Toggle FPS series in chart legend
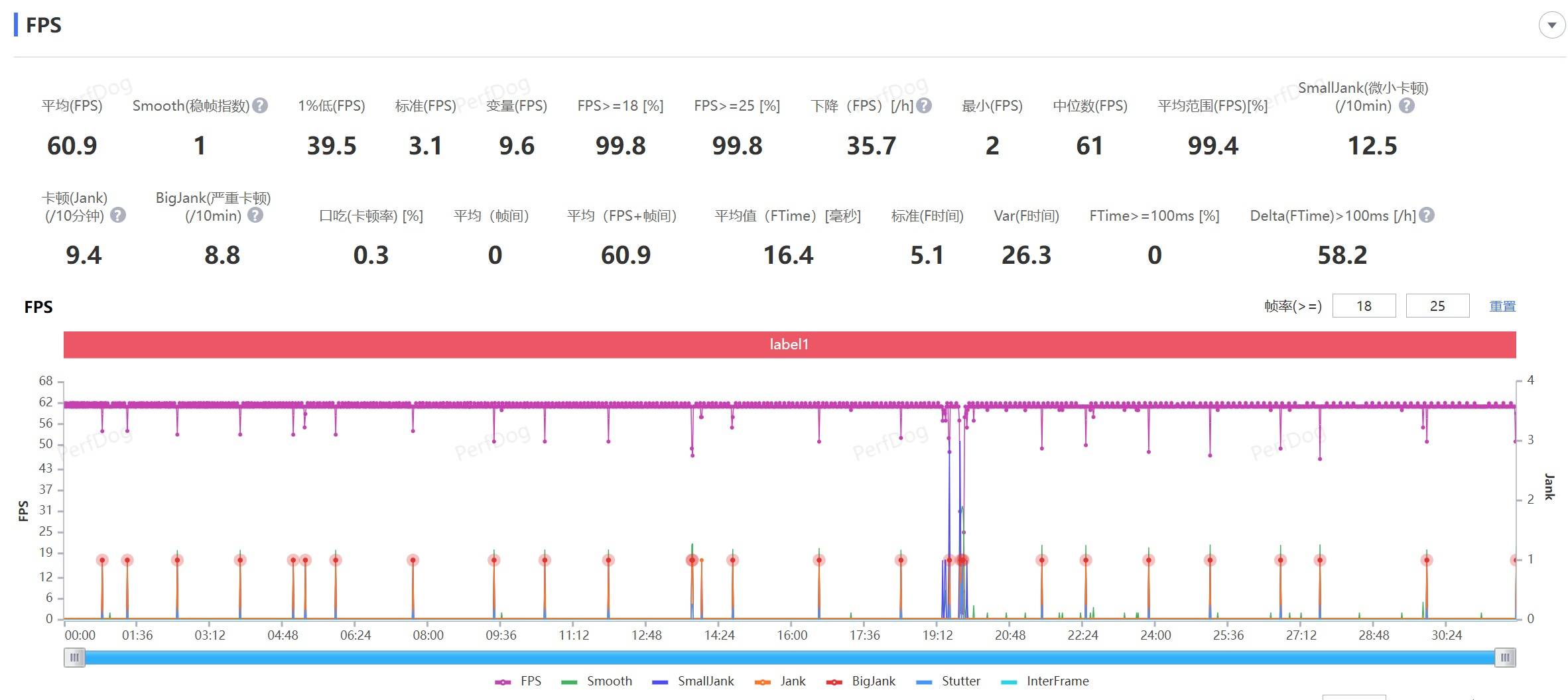Viewport: 1568px width, 700px height. 518,681
